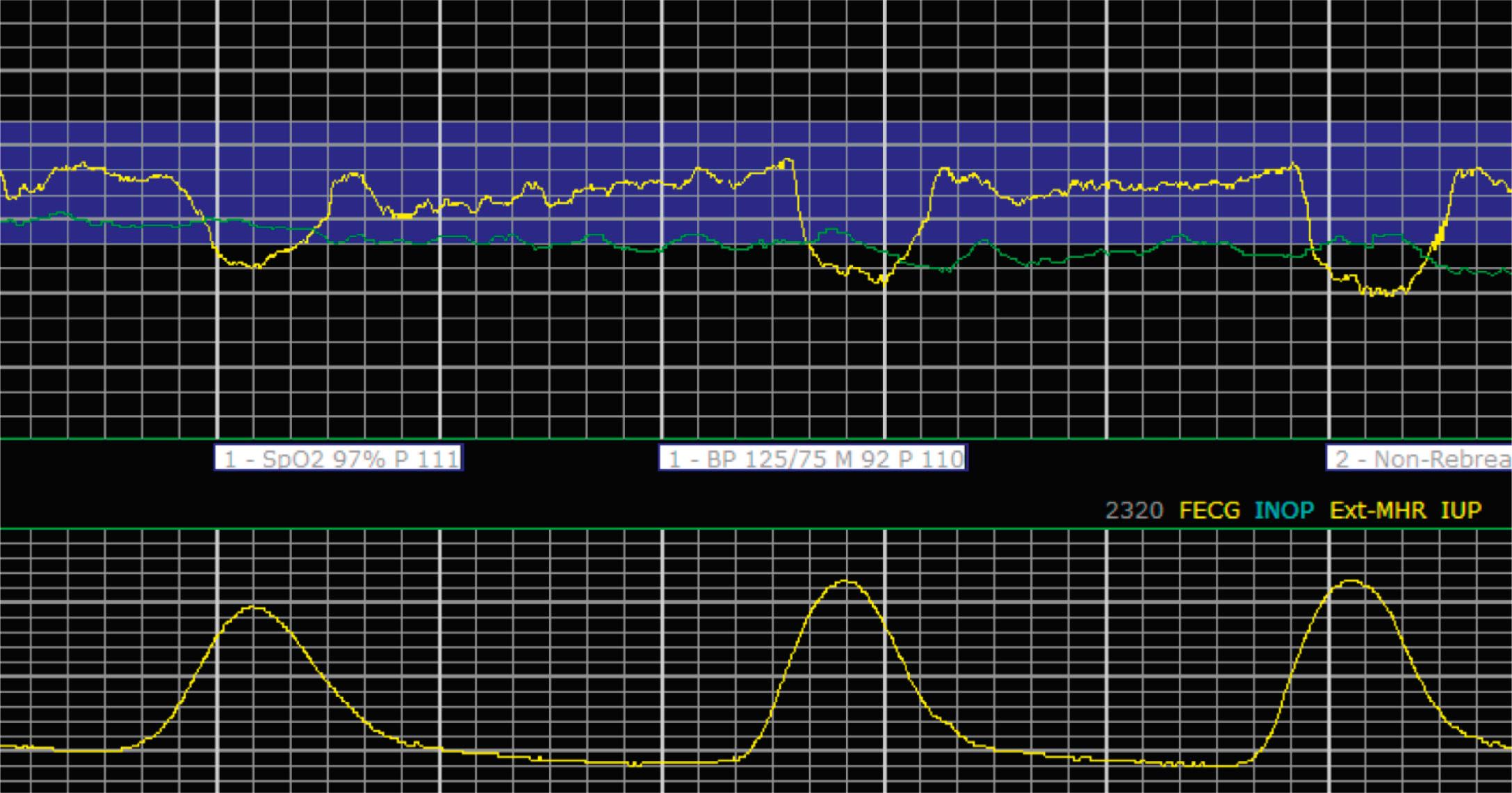Click the Non-Rebreather annotation note
Image resolution: width=1512 pixels, height=793 pixels.
(x=1419, y=459)
